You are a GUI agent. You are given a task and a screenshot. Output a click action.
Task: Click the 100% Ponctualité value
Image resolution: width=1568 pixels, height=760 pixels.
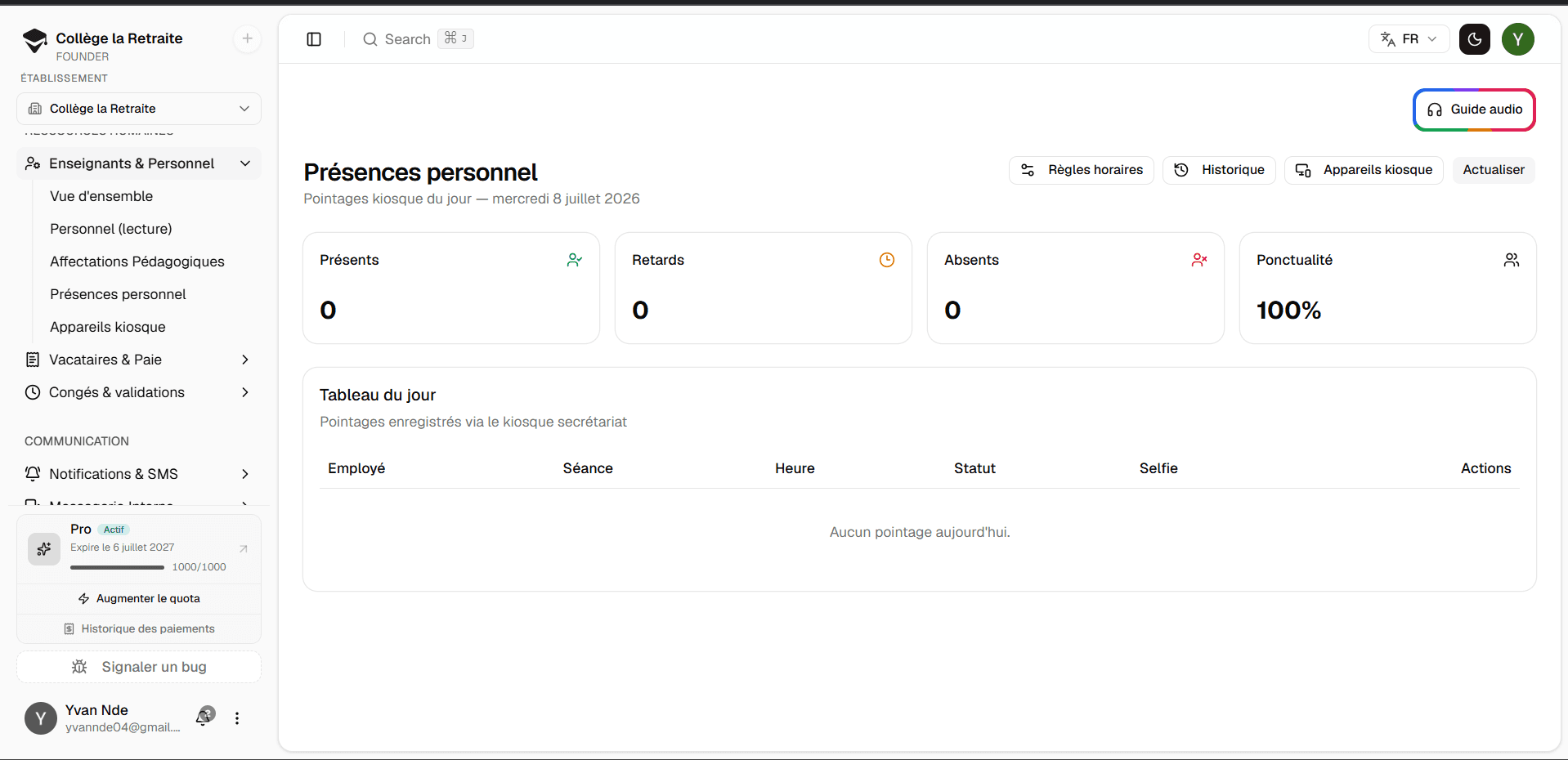point(1288,311)
